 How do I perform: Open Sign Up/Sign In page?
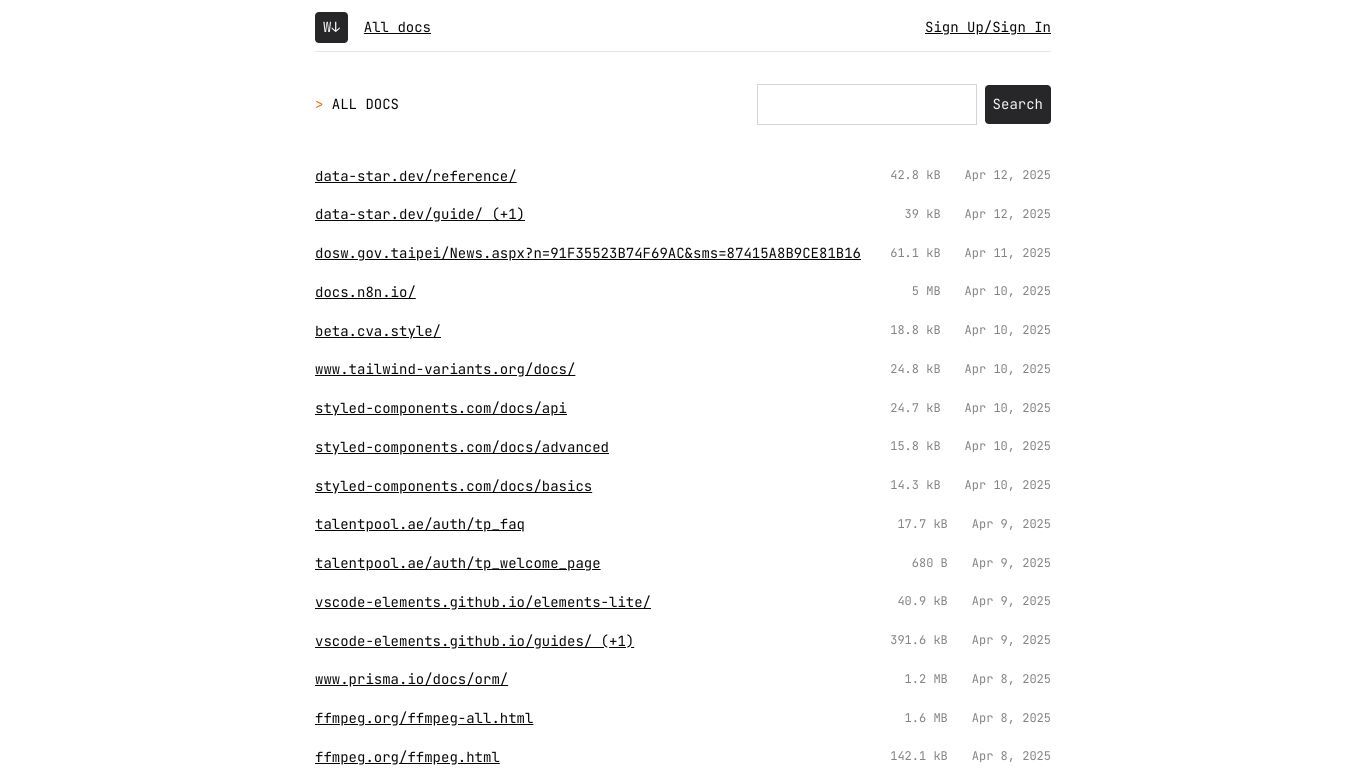(988, 27)
